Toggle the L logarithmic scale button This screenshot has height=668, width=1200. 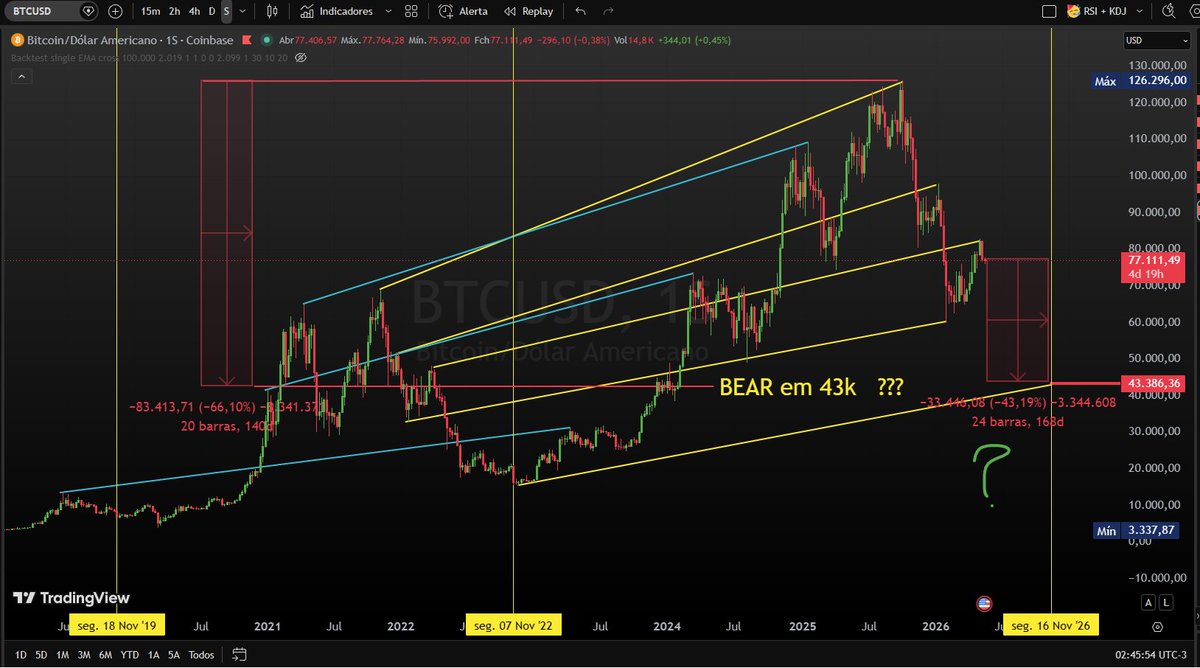pos(1164,602)
